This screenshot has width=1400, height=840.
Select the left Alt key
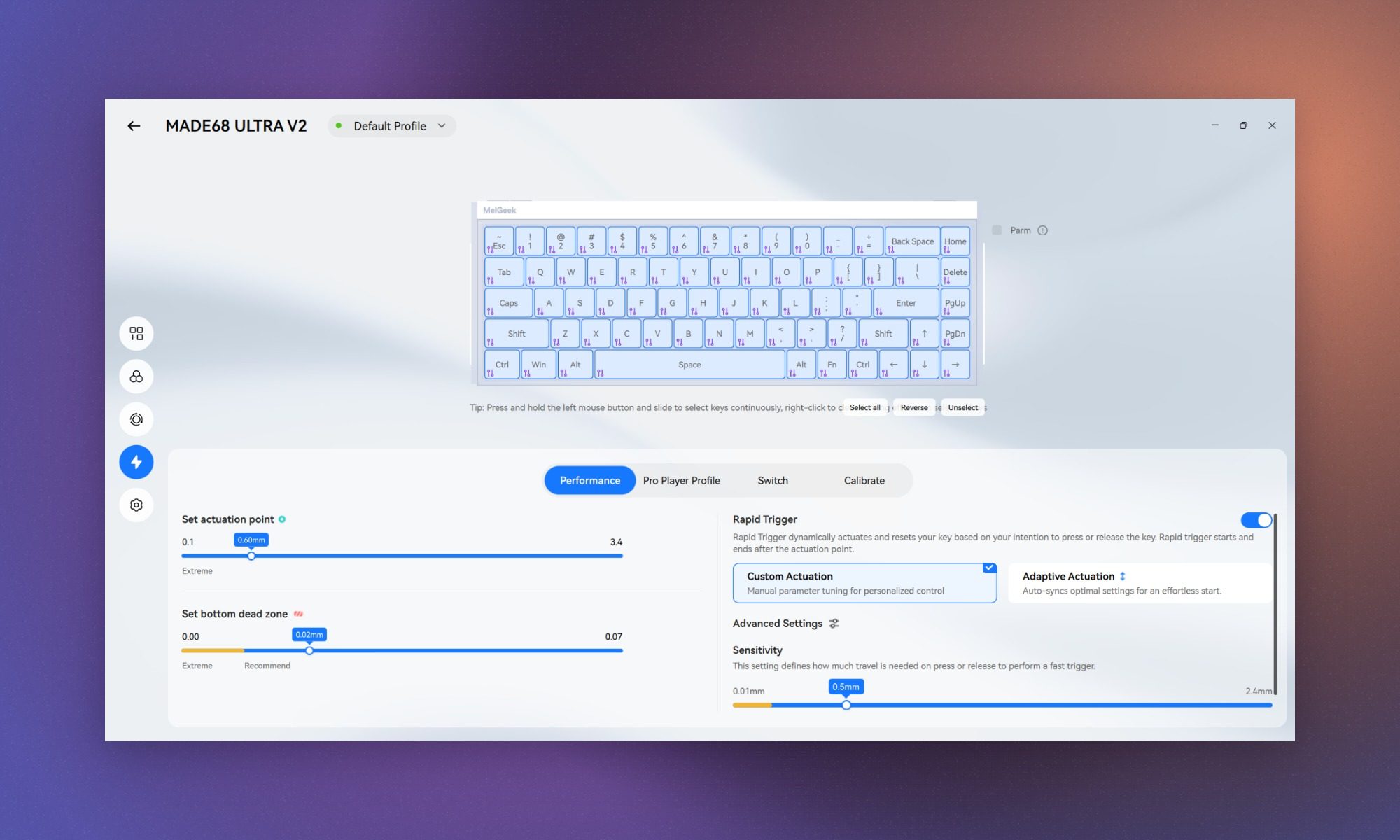click(575, 365)
